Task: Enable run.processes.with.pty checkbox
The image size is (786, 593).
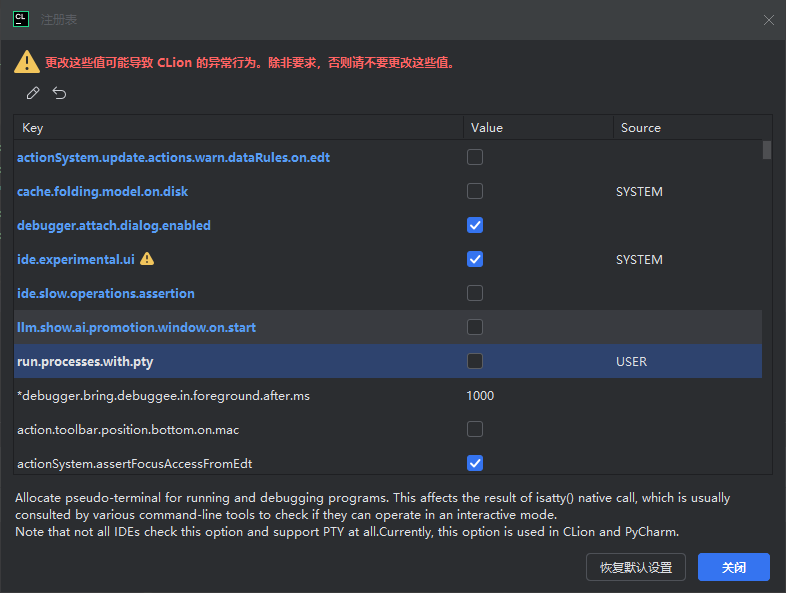Action: tap(475, 361)
